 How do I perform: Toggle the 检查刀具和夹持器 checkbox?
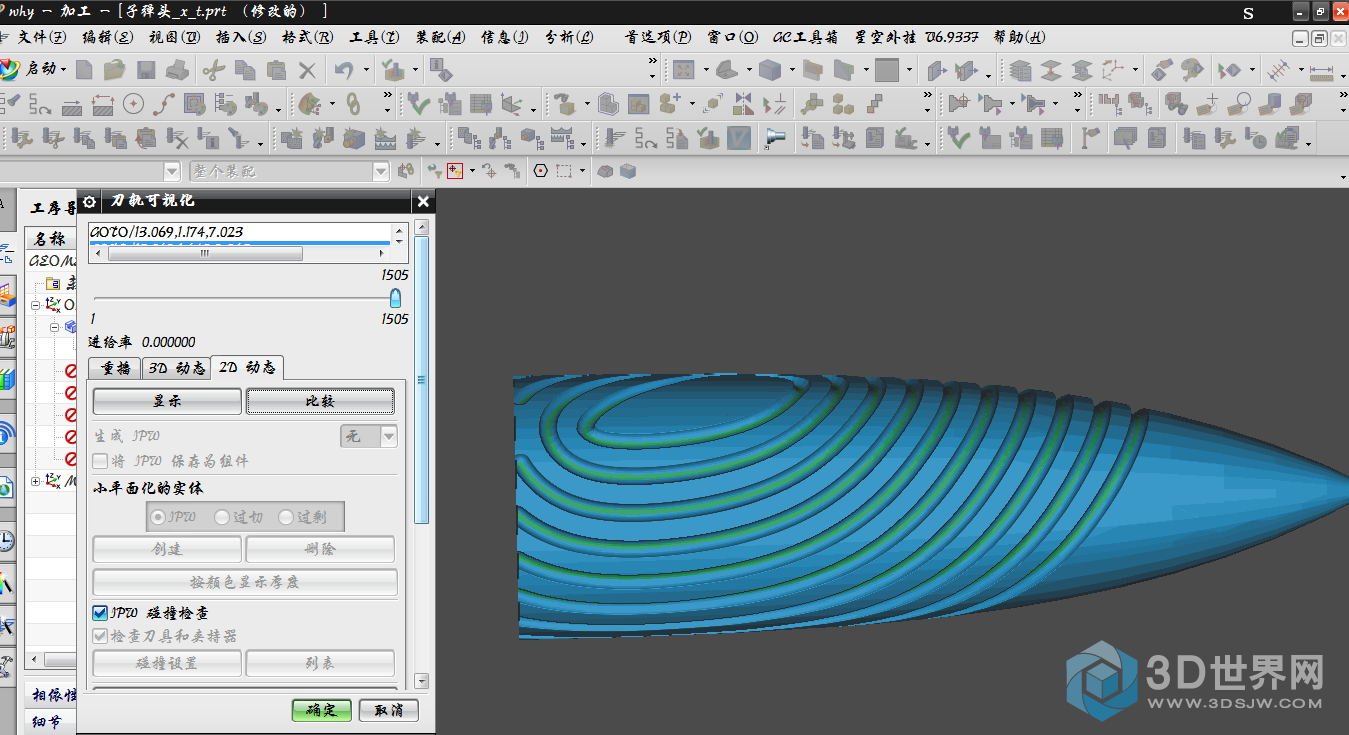[x=100, y=635]
